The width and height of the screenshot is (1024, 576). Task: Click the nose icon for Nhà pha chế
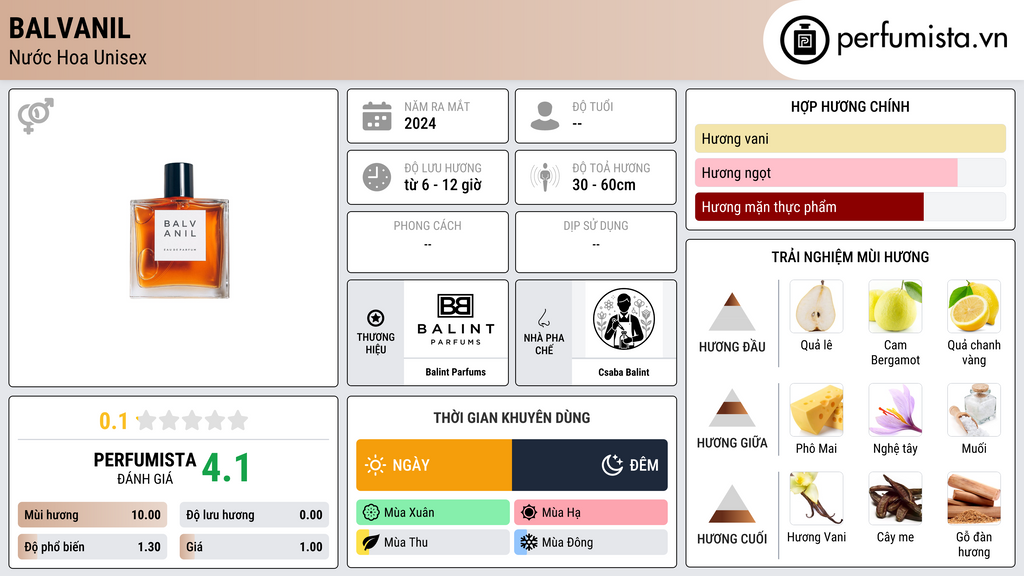point(543,318)
